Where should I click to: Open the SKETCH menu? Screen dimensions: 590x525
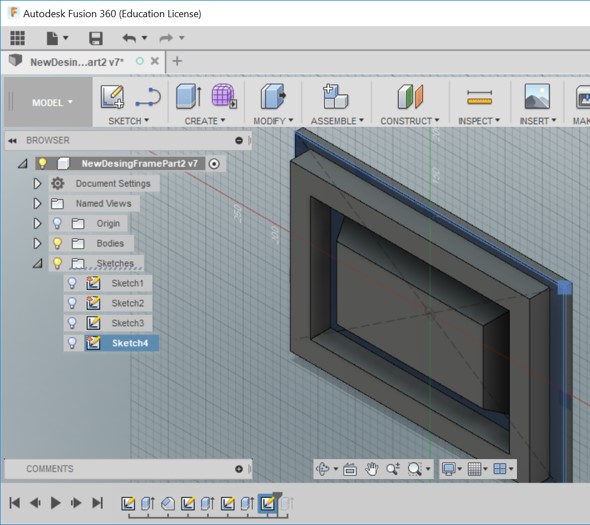pos(128,121)
